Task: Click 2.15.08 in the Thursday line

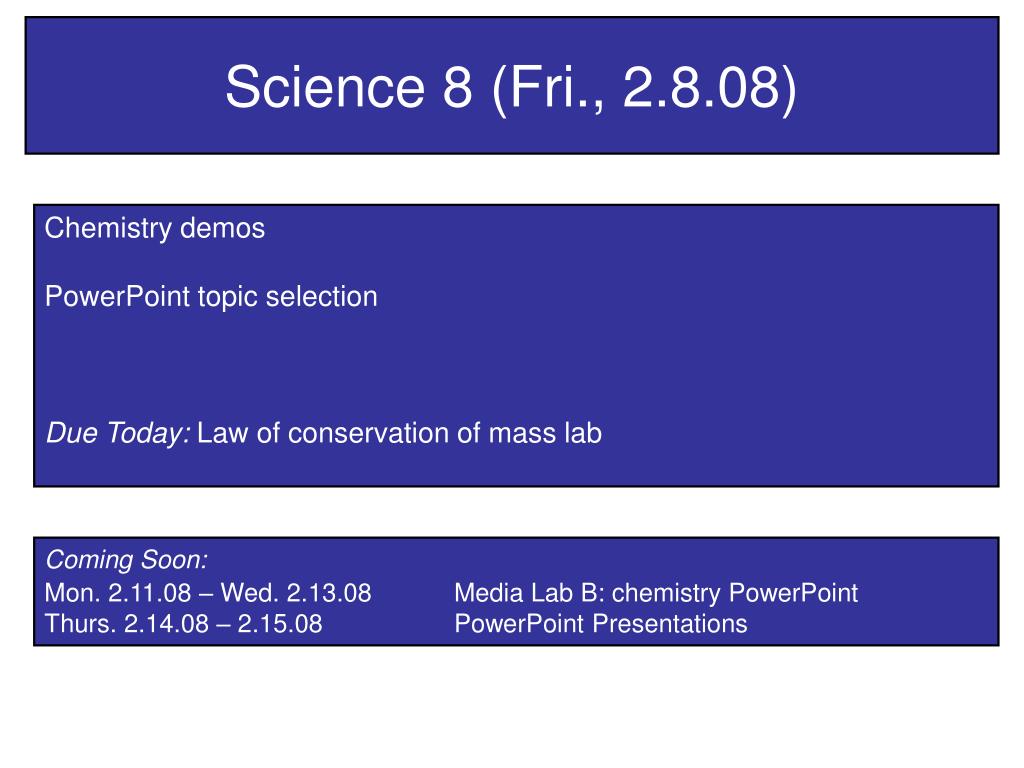Action: pyautogui.click(x=280, y=624)
